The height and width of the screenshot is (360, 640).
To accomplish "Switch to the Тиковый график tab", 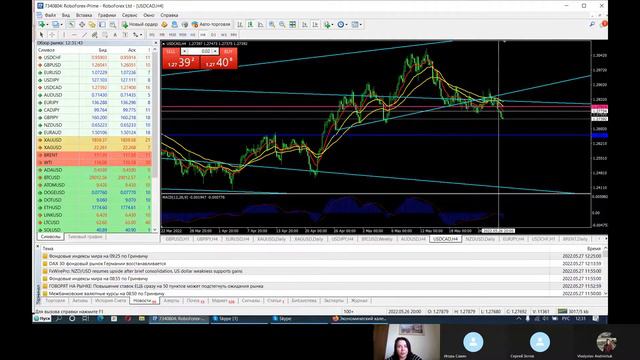I will click(85, 237).
